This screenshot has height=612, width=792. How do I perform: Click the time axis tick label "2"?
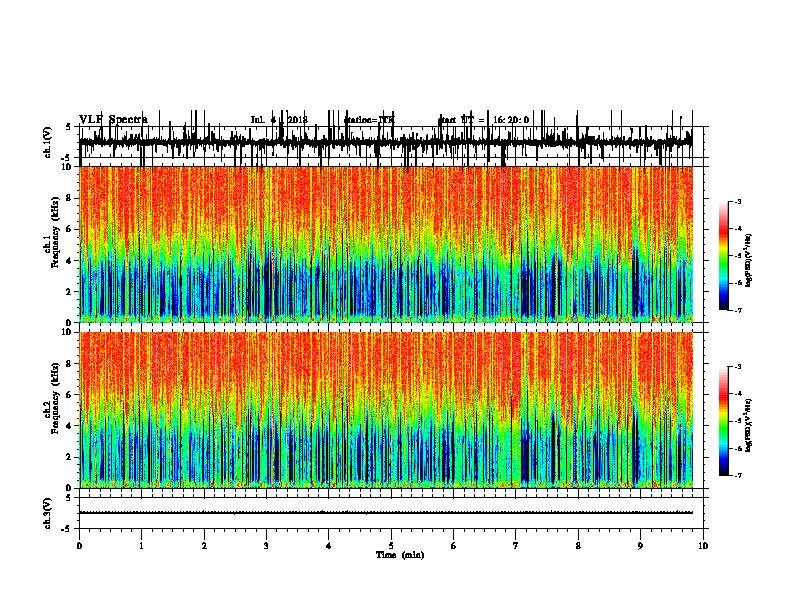(204, 546)
